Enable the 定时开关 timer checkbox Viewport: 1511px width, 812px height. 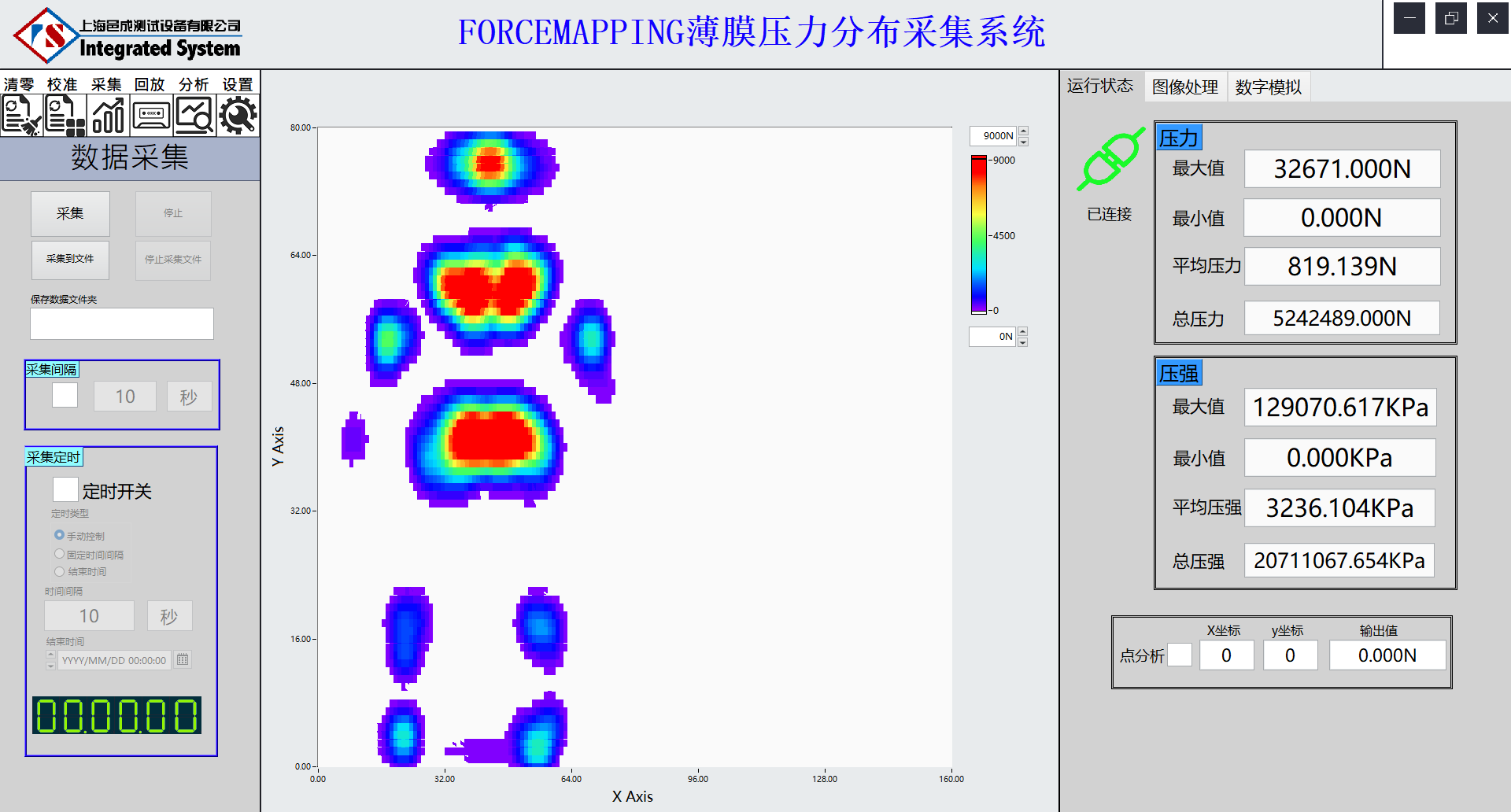65,489
